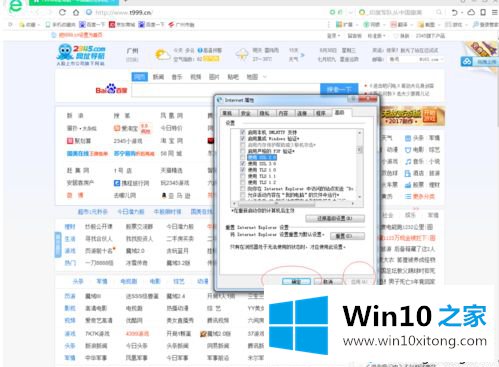Screen dimensions: 499x367
Task: Click the home page icon in toolbar
Action: tap(76, 12)
